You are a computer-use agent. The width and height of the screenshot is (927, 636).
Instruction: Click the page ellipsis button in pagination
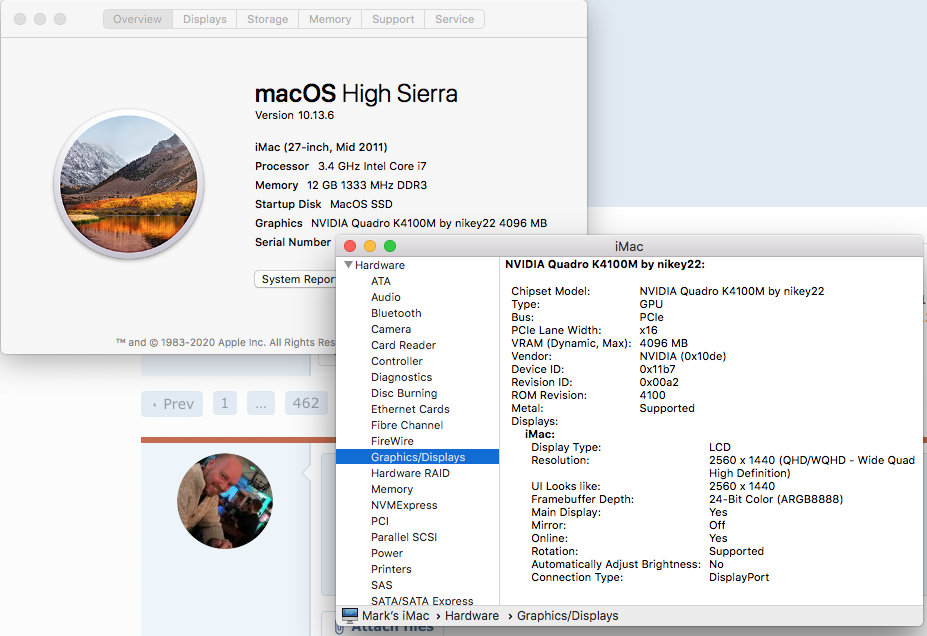261,403
